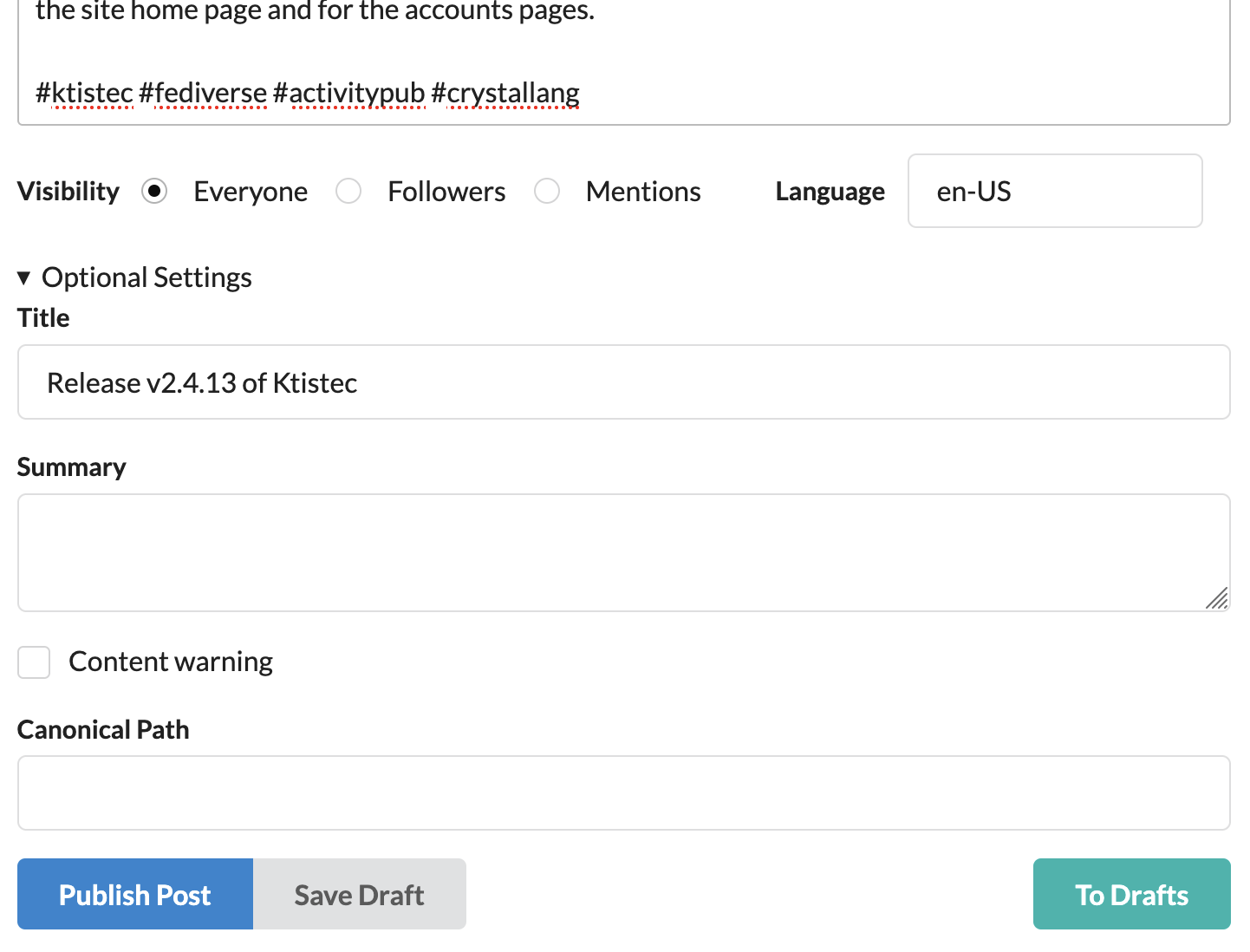This screenshot has width=1250, height=952.
Task: Set visibility to Mentions
Action: tap(547, 191)
